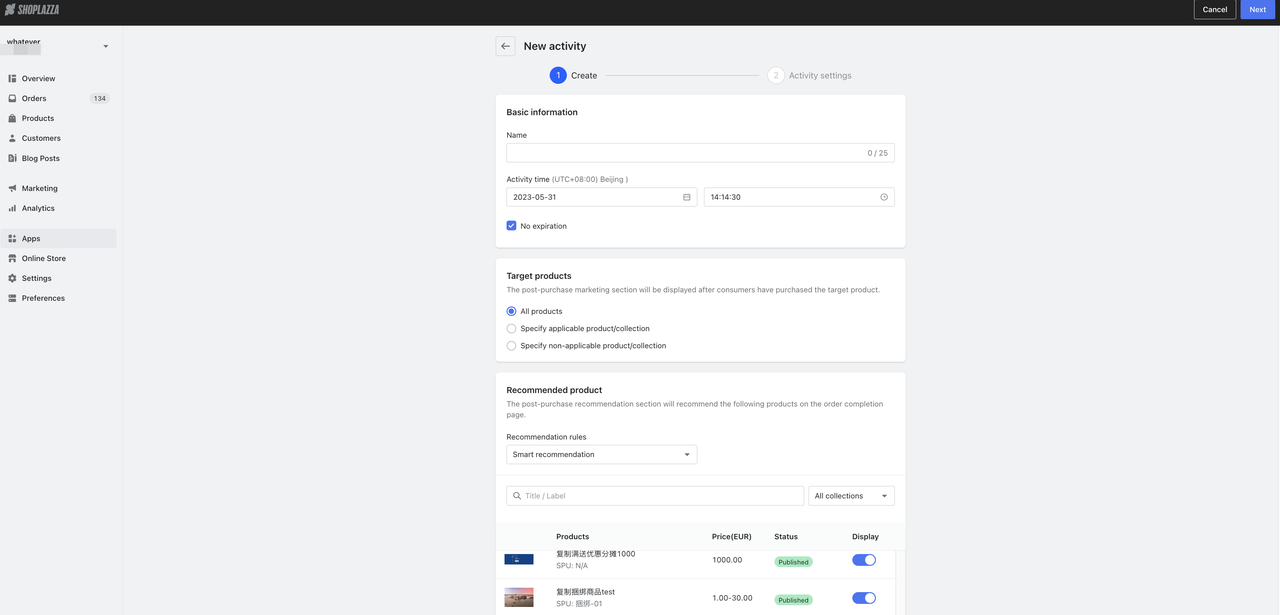Select Specify applicable product/collection radio
The width and height of the screenshot is (1280, 615).
tap(512, 328)
